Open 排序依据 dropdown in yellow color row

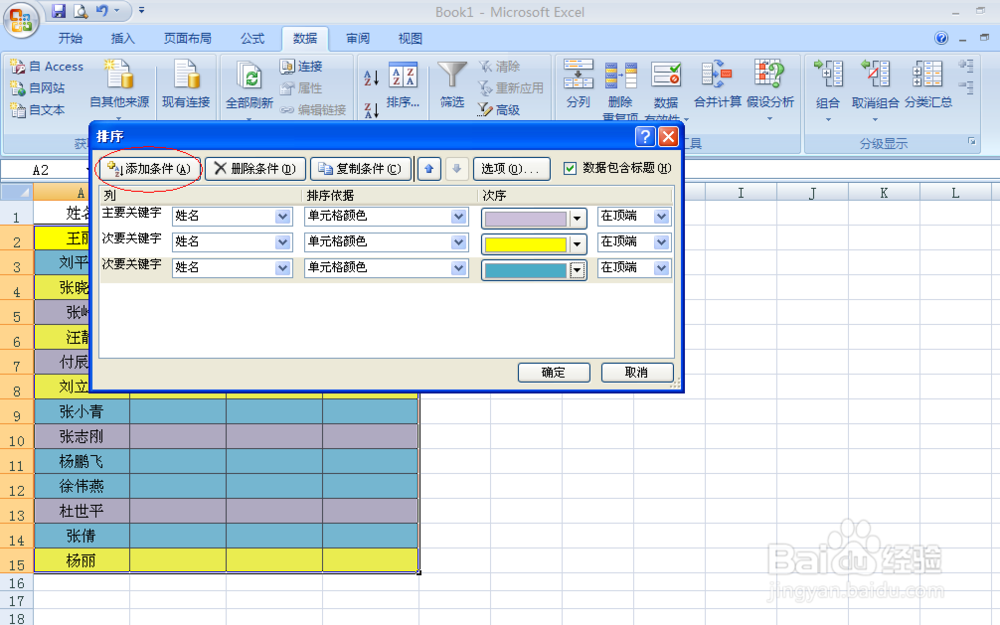(459, 242)
